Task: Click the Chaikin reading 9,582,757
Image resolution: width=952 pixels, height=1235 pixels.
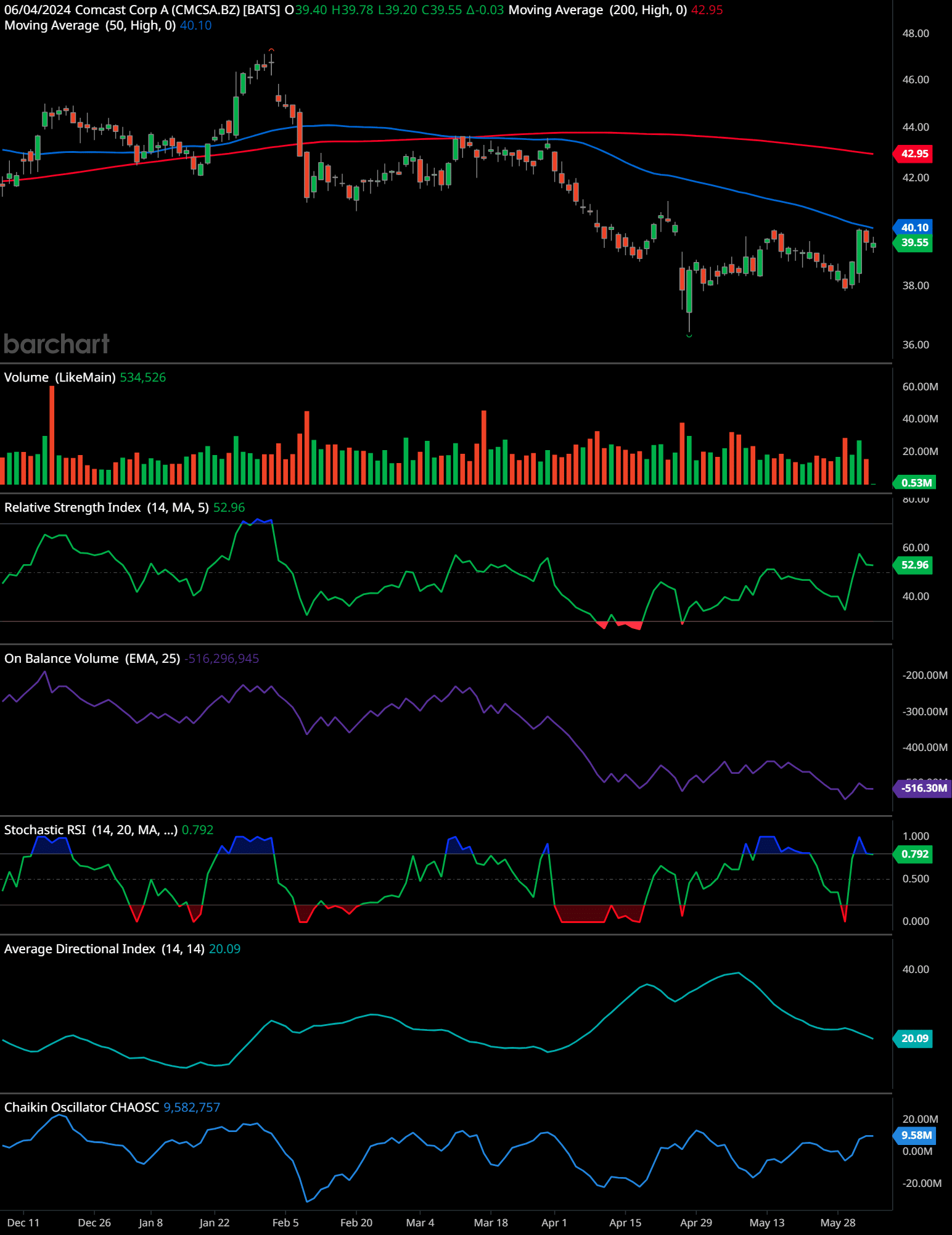Action: click(192, 1107)
